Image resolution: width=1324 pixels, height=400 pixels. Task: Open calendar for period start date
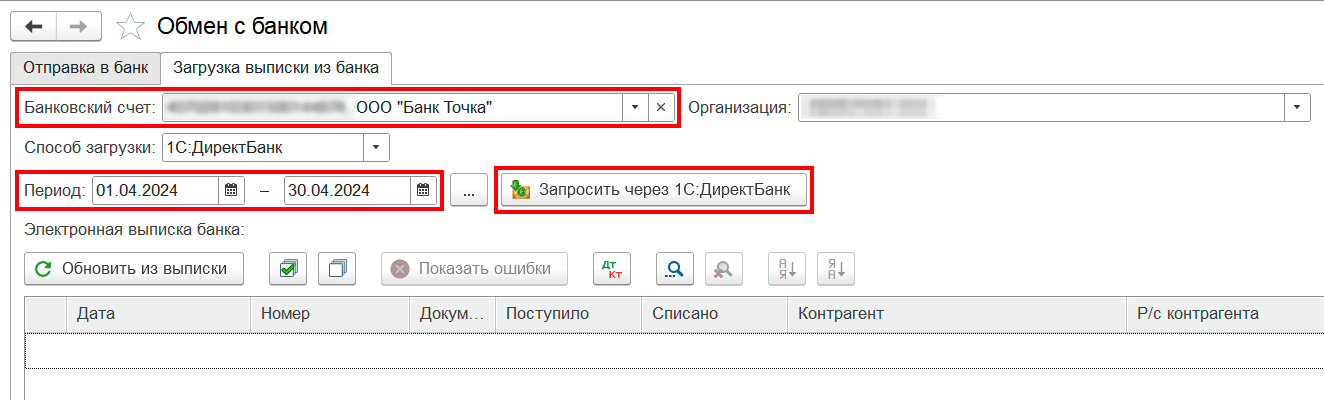231,190
